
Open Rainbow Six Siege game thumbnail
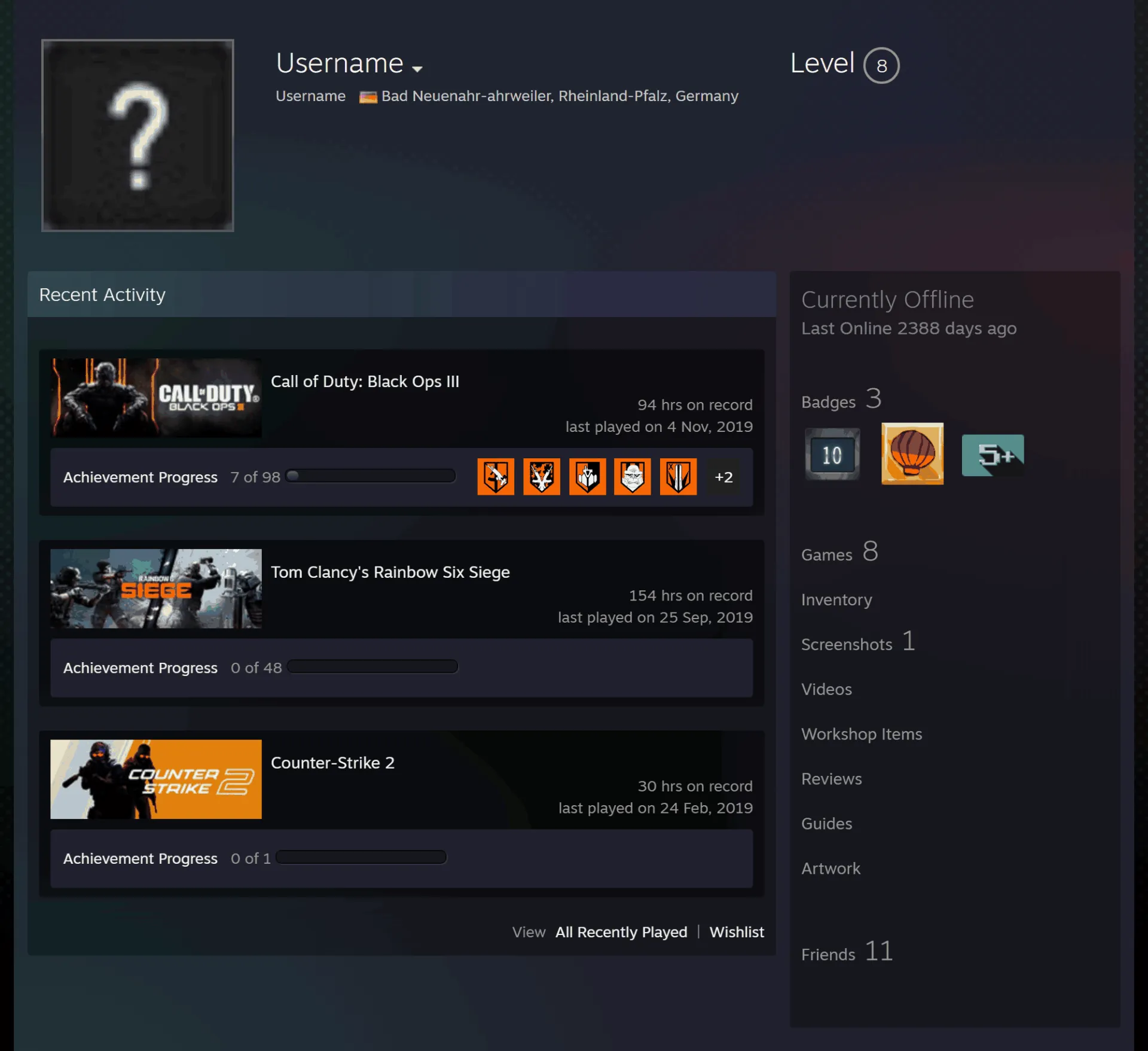point(156,589)
